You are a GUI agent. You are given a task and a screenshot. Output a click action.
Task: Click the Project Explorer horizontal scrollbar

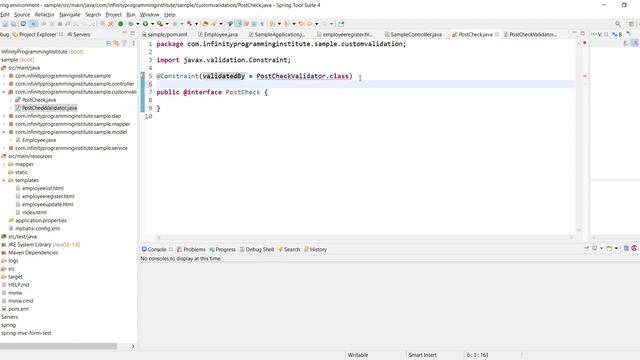[x=58, y=346]
